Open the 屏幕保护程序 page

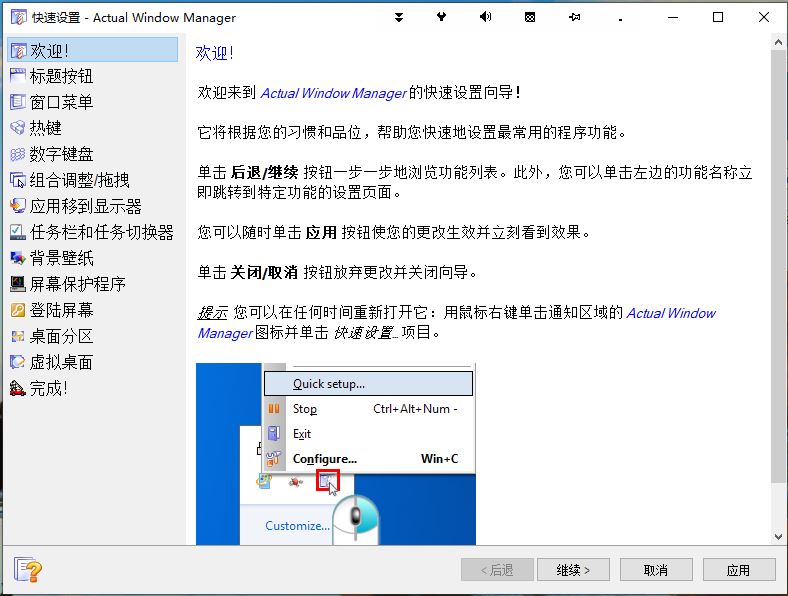pyautogui.click(x=77, y=284)
